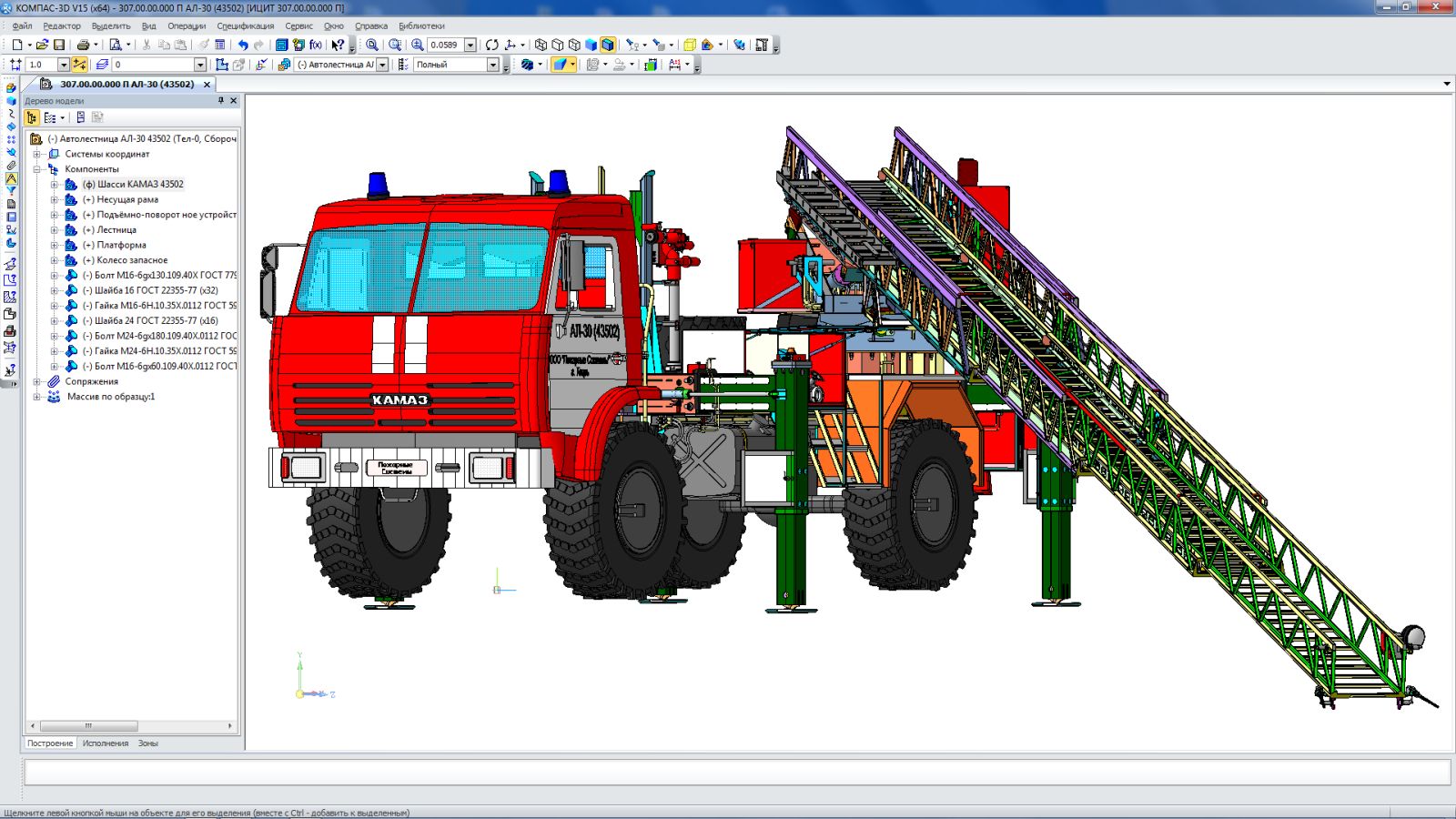1456x819 pixels.
Task: Click the Print icon in toolbar
Action: point(83,45)
